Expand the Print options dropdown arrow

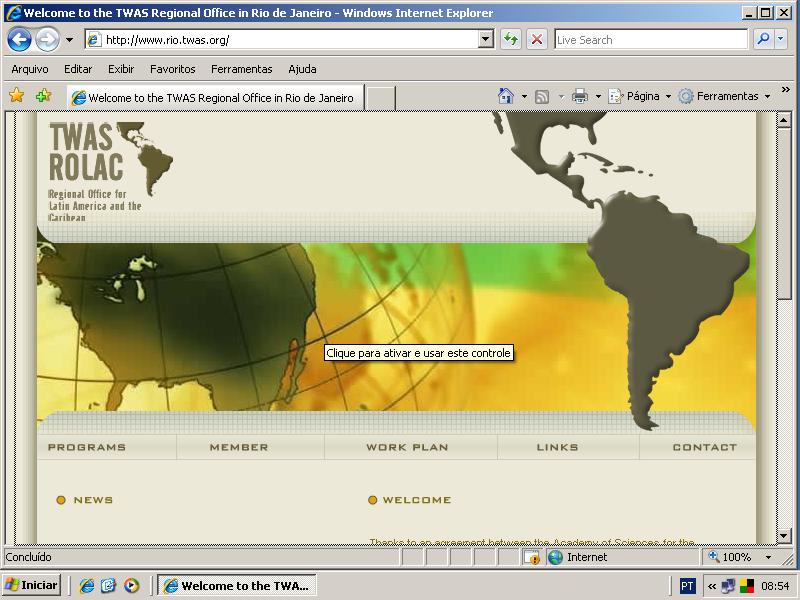point(598,96)
